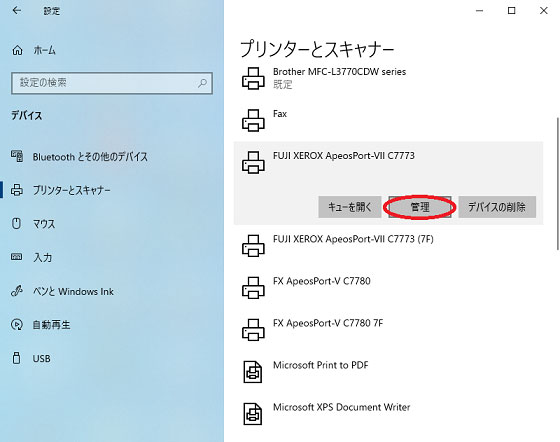
Task: Click the デバイスの削除 button
Action: click(x=497, y=207)
